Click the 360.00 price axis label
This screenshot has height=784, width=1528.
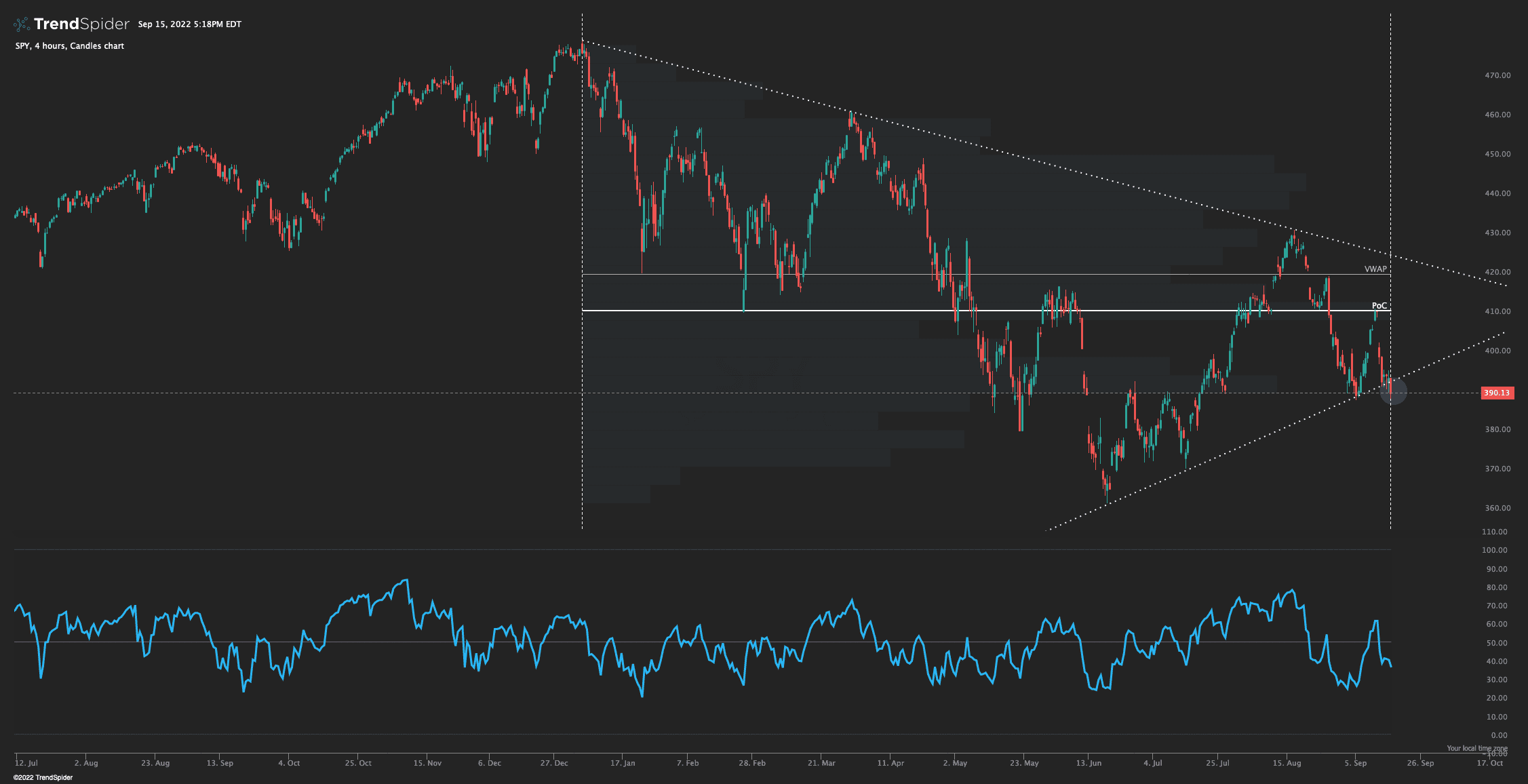click(x=1497, y=508)
